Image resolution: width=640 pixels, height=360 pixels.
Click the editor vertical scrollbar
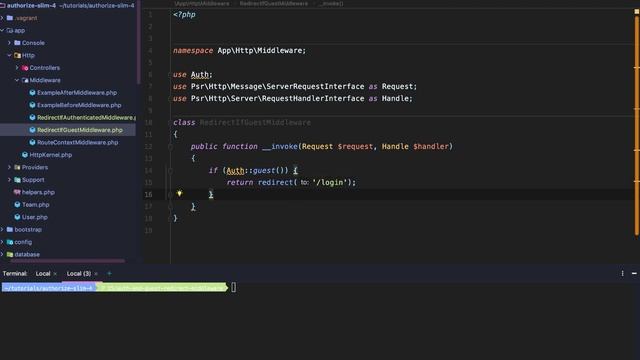coord(636,127)
